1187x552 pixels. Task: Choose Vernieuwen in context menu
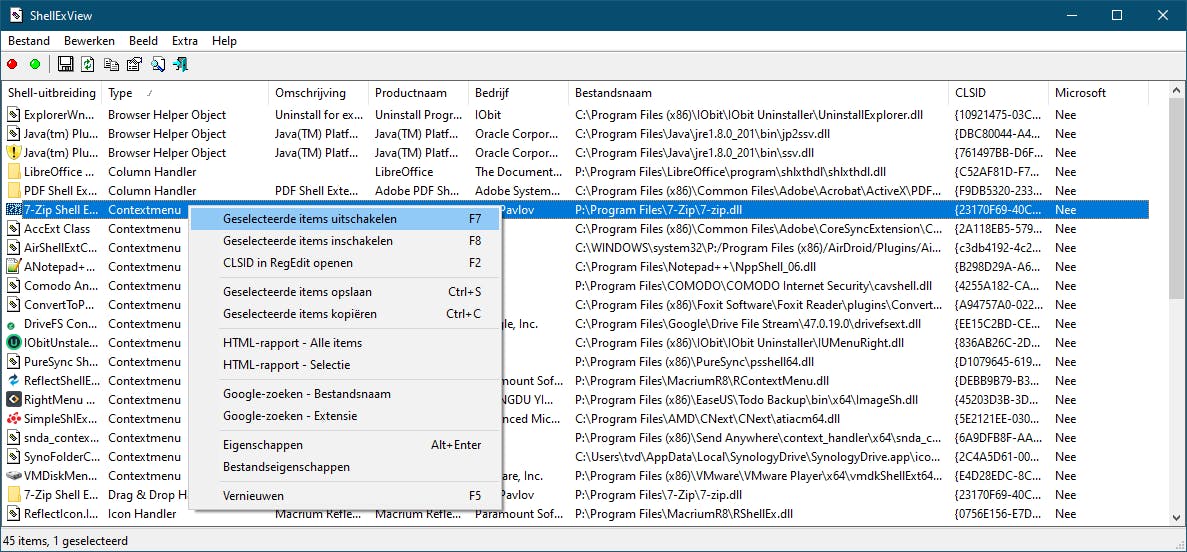[344, 496]
